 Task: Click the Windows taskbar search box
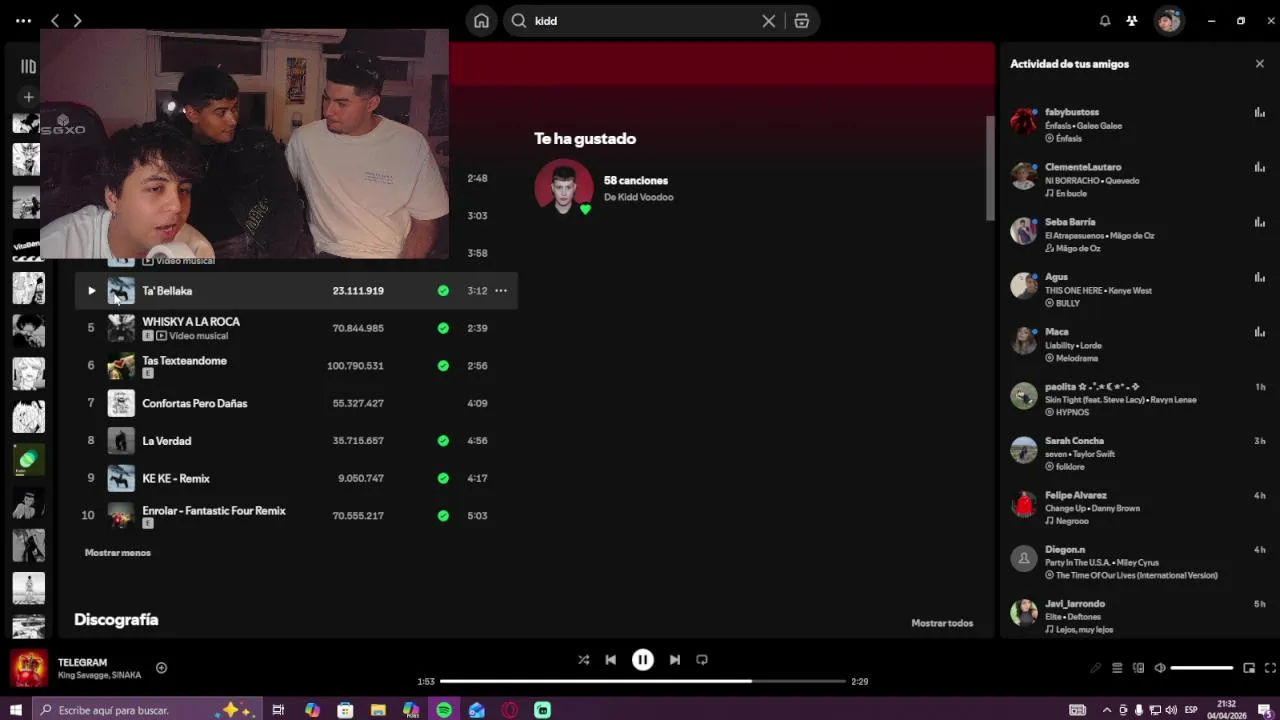tap(147, 710)
